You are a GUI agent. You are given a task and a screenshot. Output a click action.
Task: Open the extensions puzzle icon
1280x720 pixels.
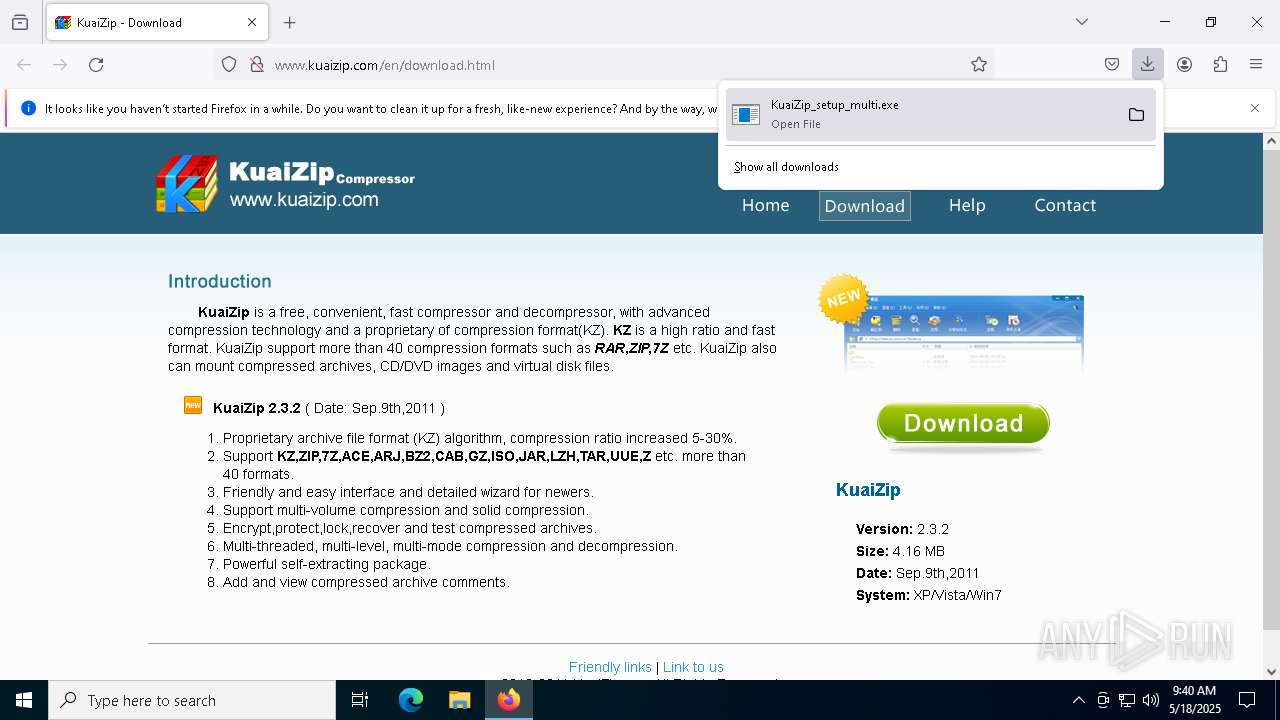[1220, 65]
